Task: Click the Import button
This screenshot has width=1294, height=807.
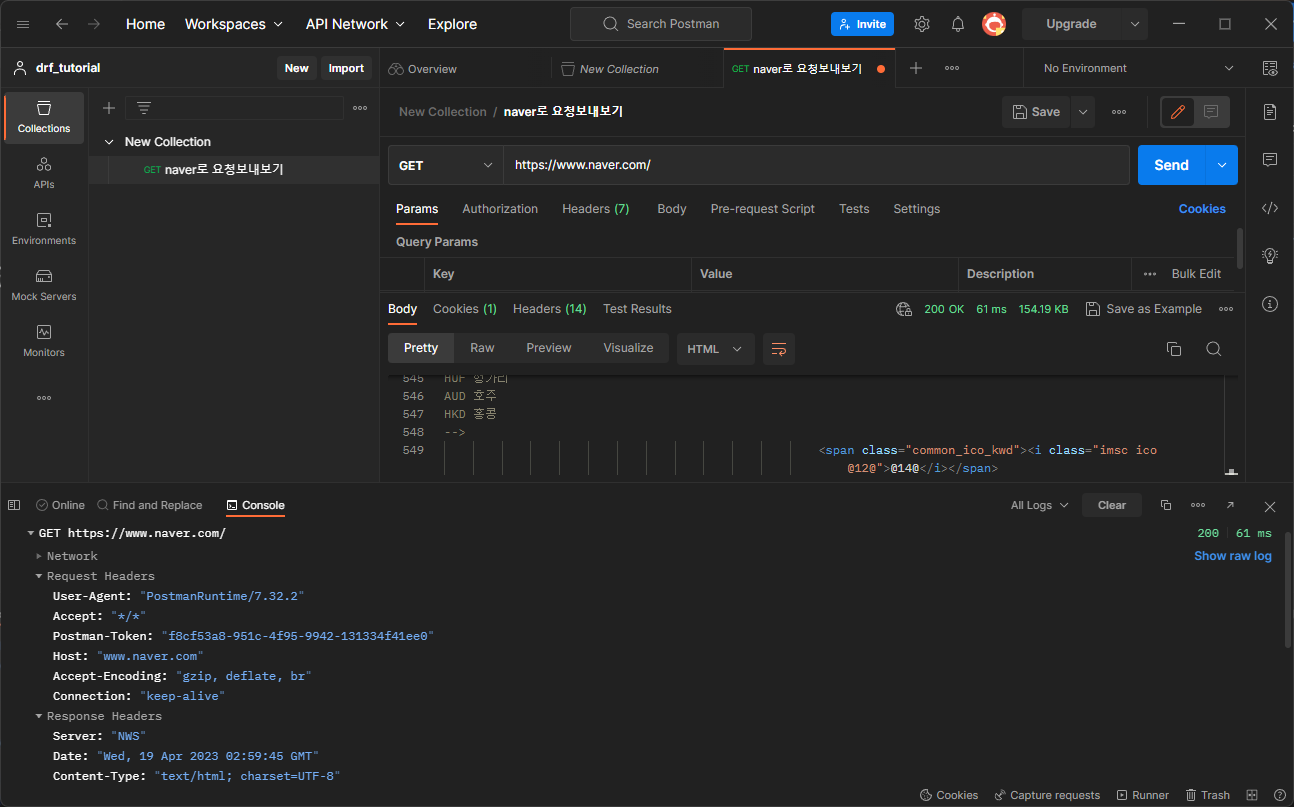Action: (x=346, y=68)
